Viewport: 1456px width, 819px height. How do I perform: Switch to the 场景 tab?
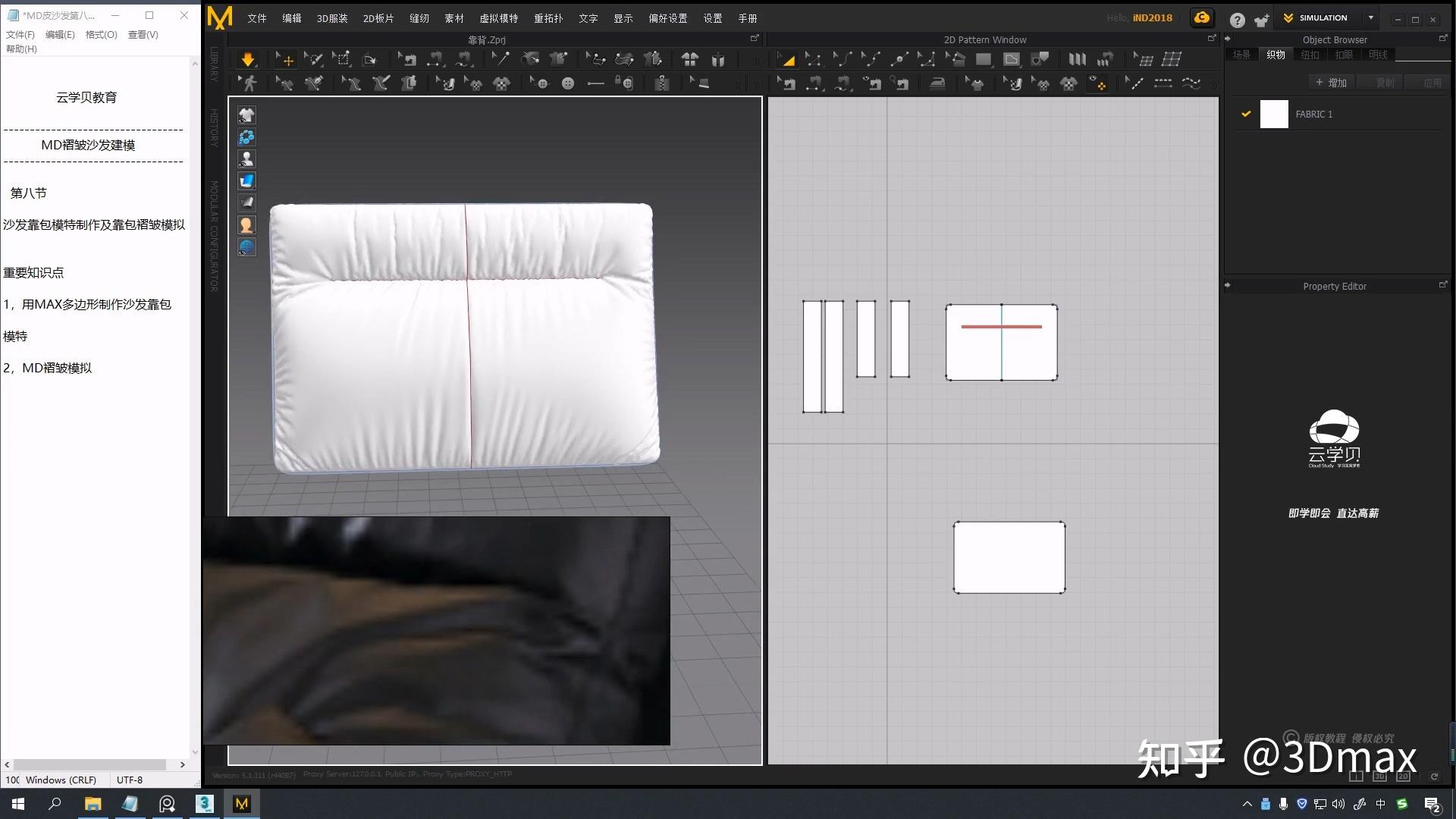(x=1241, y=55)
